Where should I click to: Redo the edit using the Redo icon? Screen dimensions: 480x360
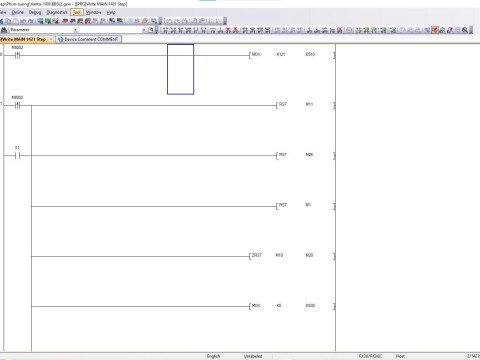(31, 21)
